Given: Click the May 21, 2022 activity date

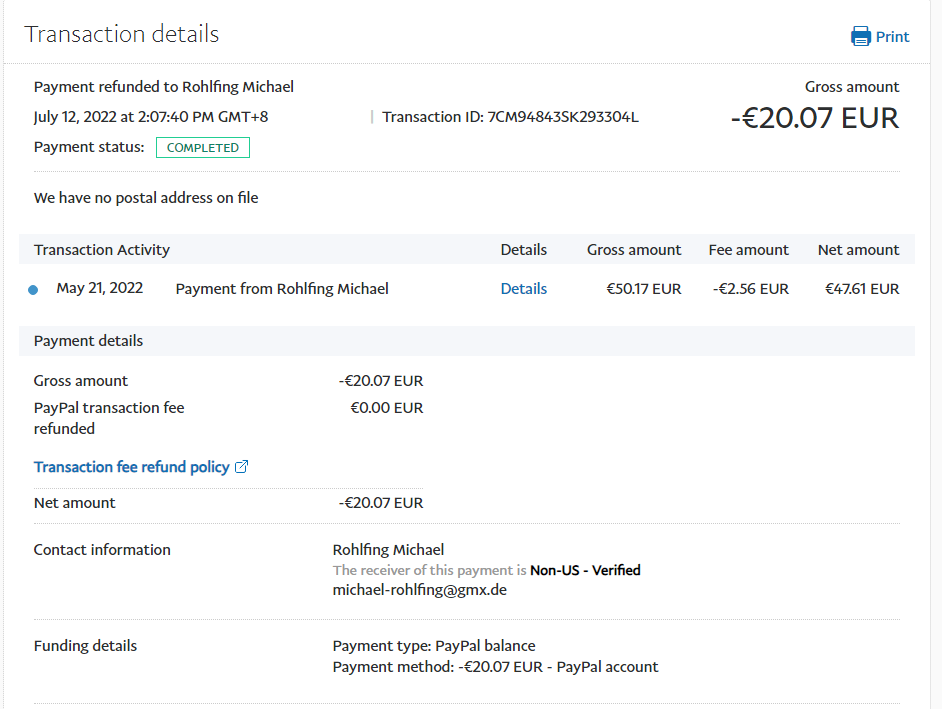Looking at the screenshot, I should [99, 289].
